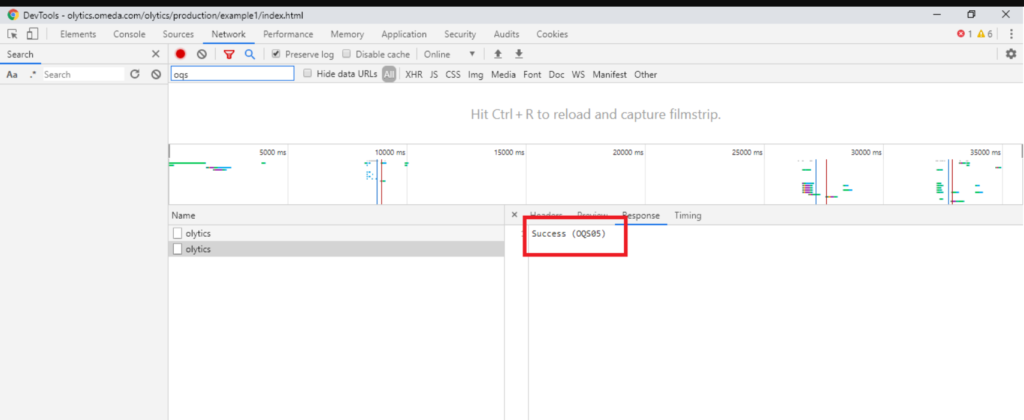Stop recording network log with red button

pyautogui.click(x=181, y=54)
